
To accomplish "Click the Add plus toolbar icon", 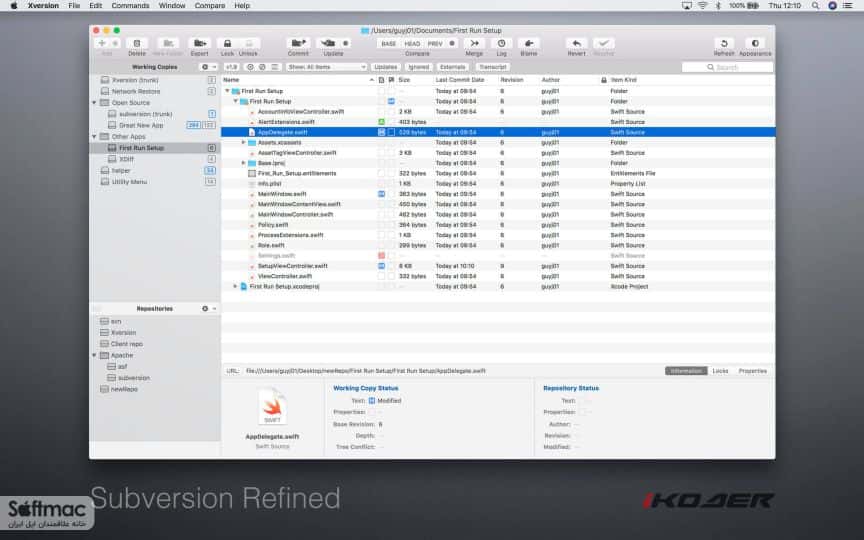I will click(x=102, y=43).
